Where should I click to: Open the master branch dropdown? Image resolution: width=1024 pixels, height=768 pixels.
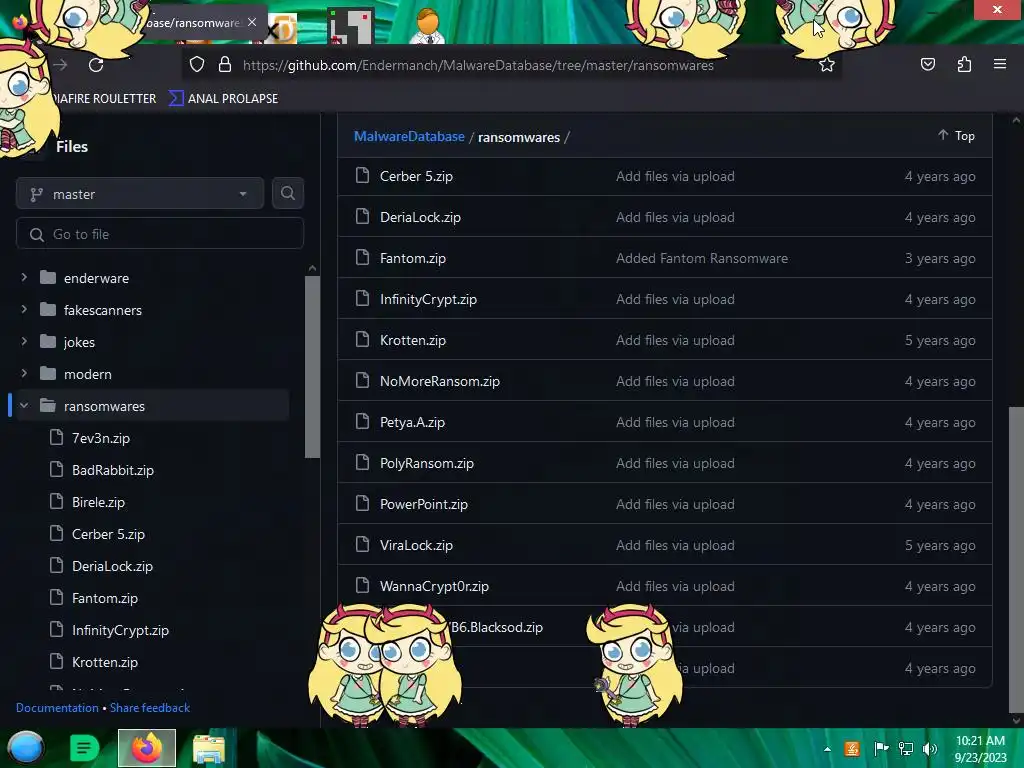[x=140, y=194]
